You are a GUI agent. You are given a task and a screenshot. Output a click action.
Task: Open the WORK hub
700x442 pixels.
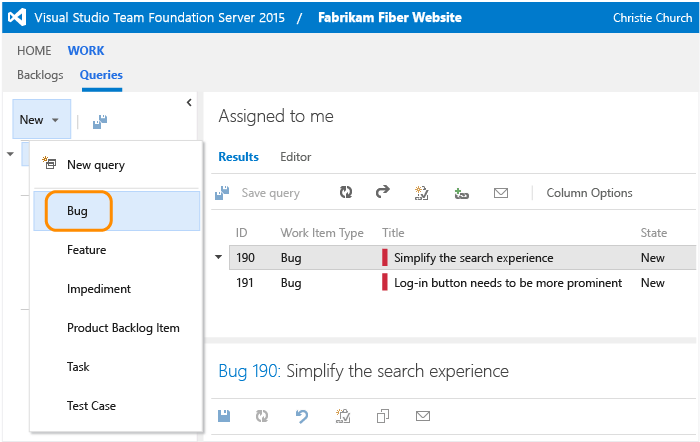86,50
